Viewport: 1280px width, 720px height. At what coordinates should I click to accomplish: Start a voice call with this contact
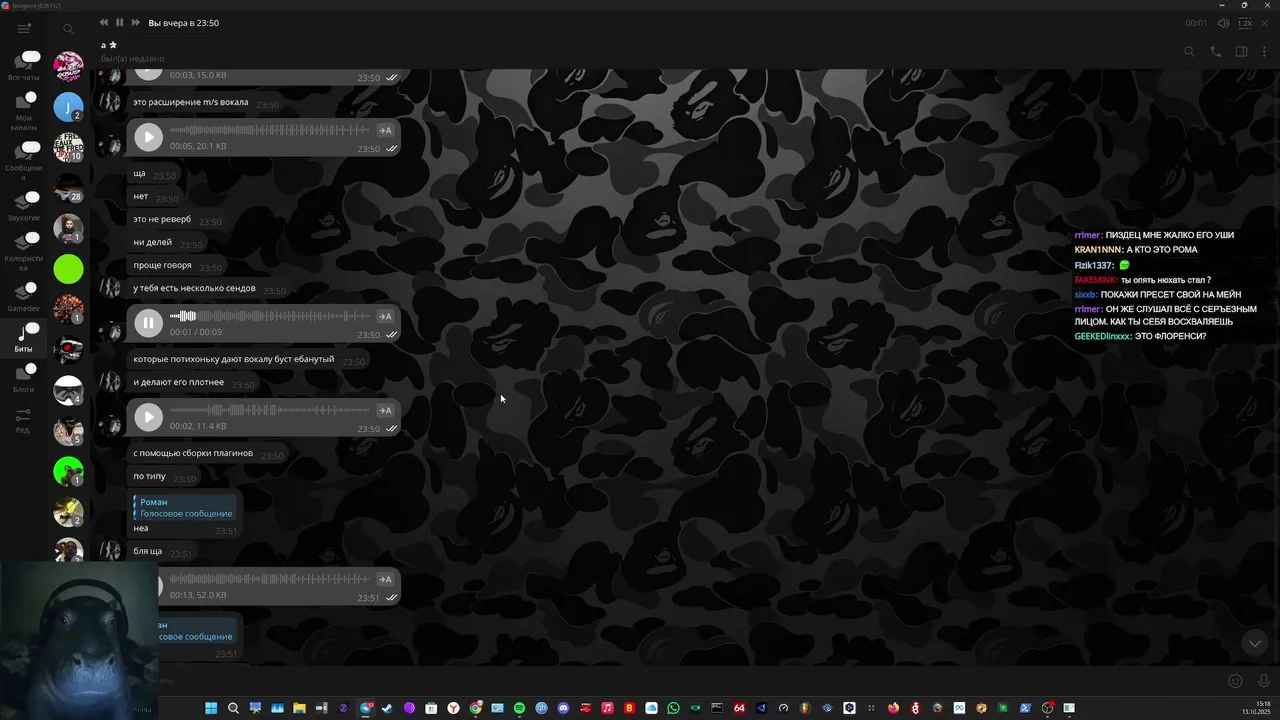coord(1215,51)
